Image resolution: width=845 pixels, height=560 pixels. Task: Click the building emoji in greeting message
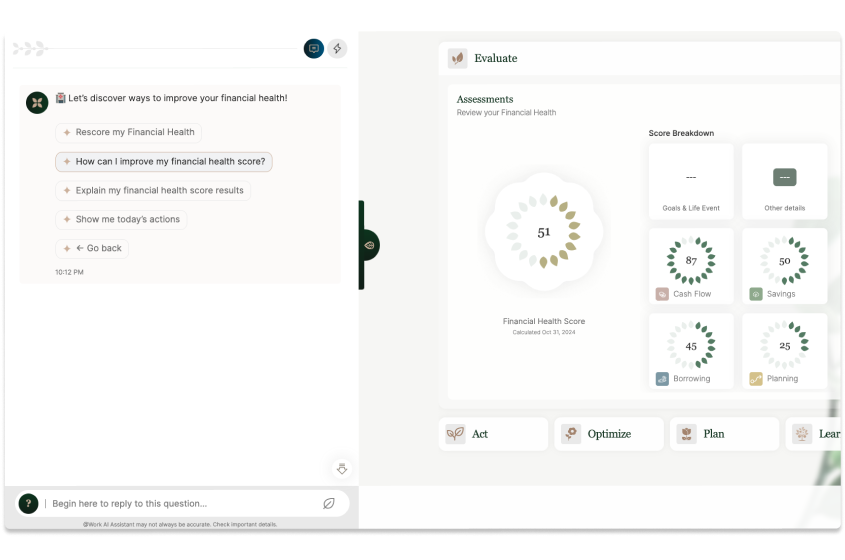61,98
